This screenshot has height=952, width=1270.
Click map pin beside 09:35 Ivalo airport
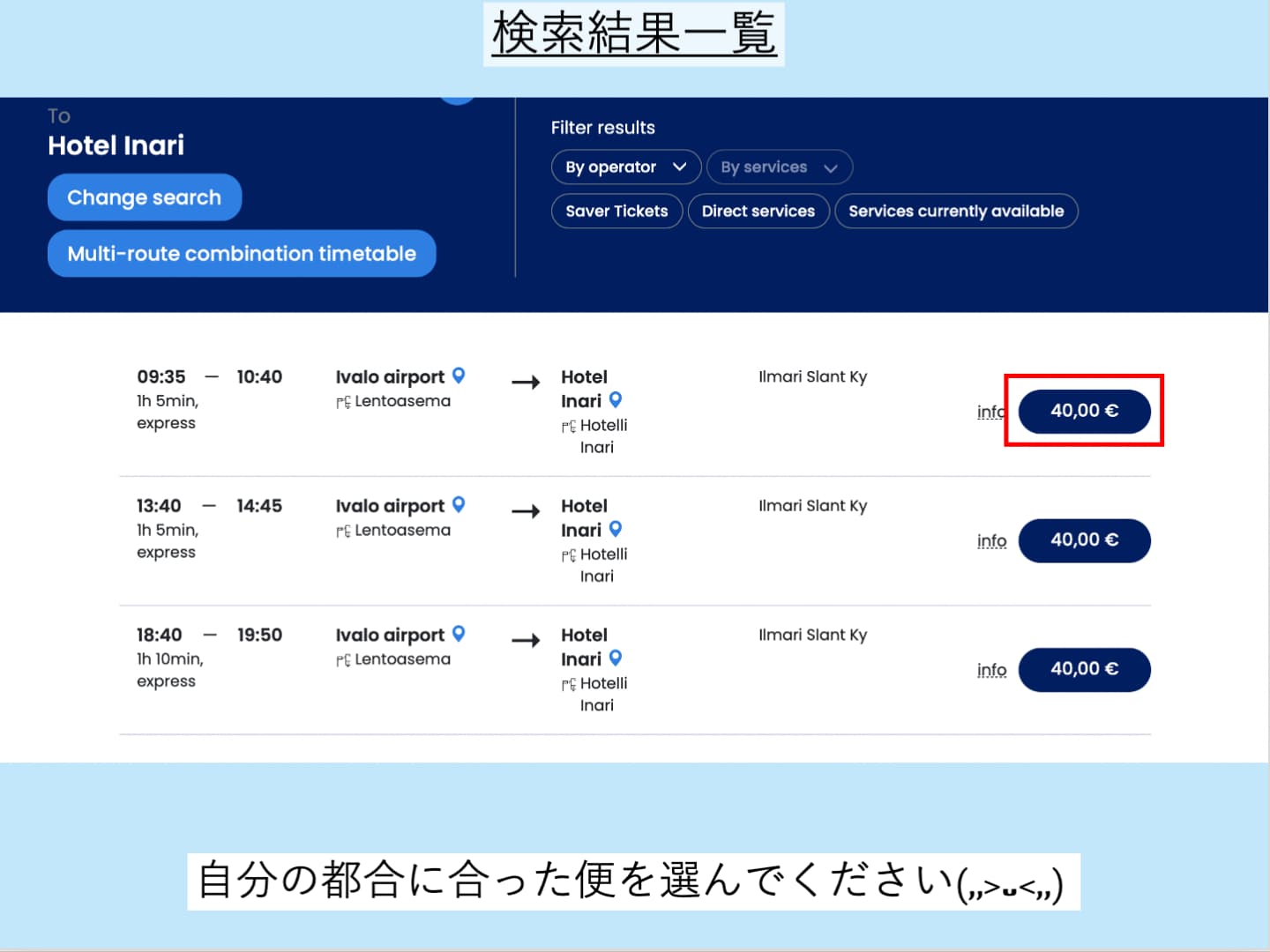[x=459, y=376]
